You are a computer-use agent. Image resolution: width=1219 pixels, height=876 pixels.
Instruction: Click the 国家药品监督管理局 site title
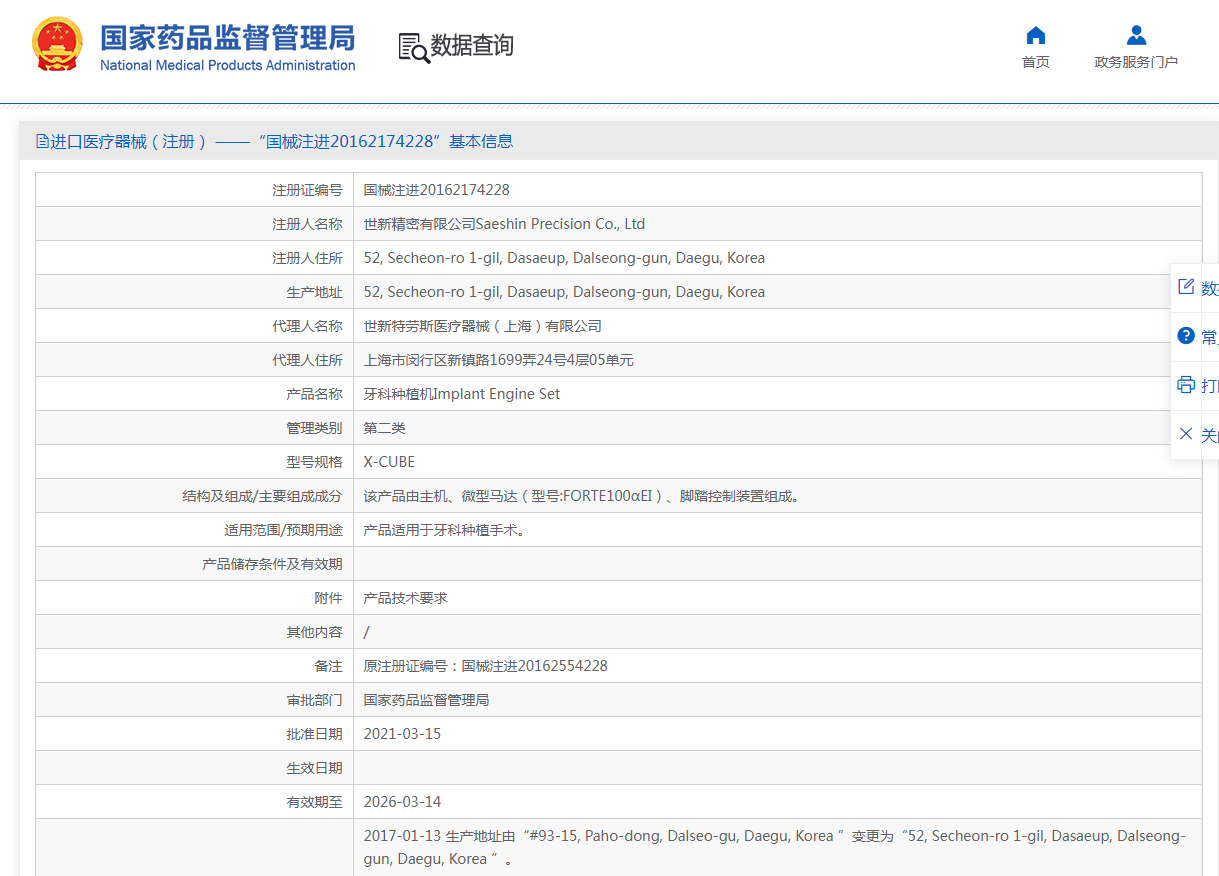click(228, 38)
